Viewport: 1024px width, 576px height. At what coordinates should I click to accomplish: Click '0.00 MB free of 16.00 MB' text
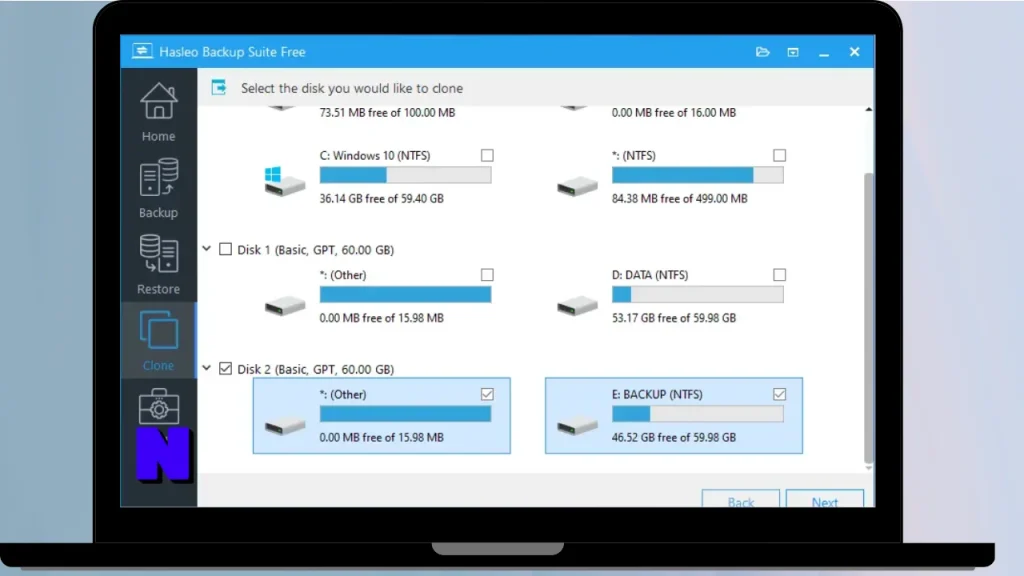674,112
